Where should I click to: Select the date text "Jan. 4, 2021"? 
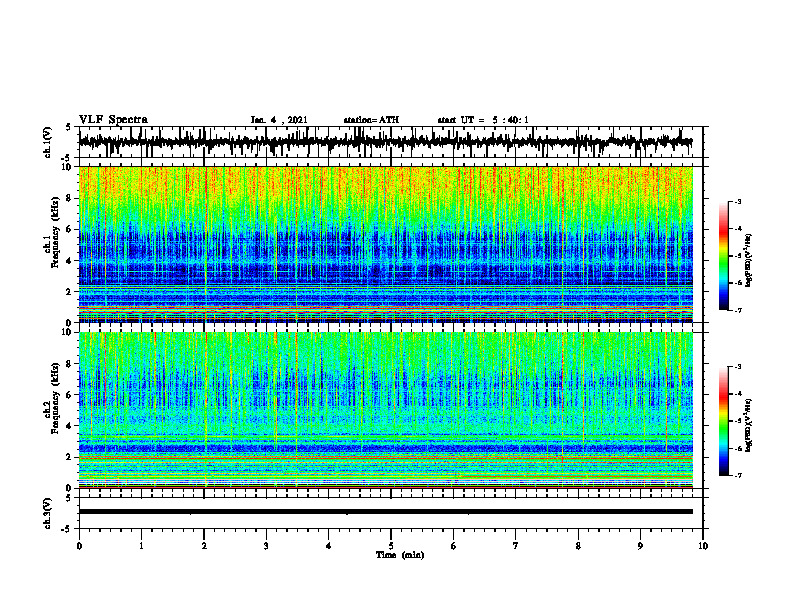pyautogui.click(x=279, y=120)
